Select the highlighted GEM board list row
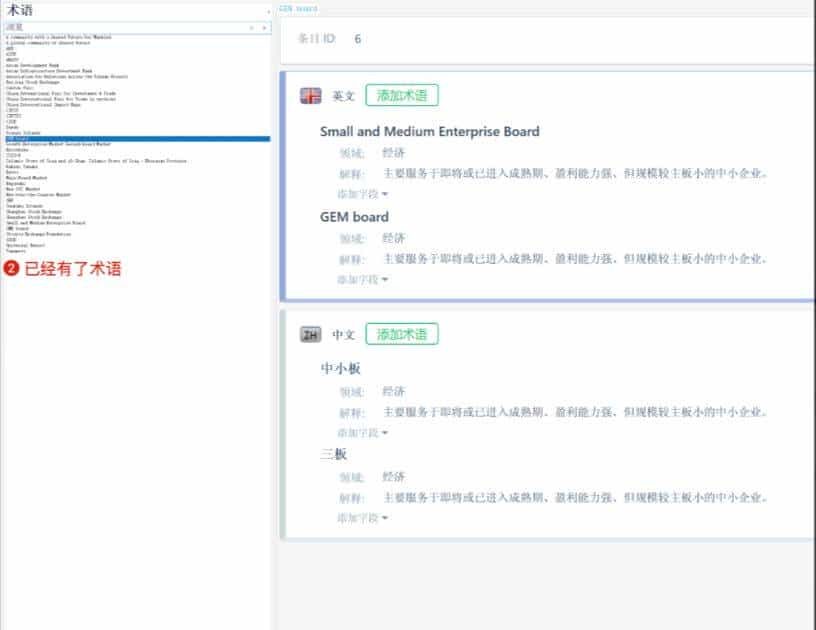Screen dimensions: 816x630 point(138,139)
